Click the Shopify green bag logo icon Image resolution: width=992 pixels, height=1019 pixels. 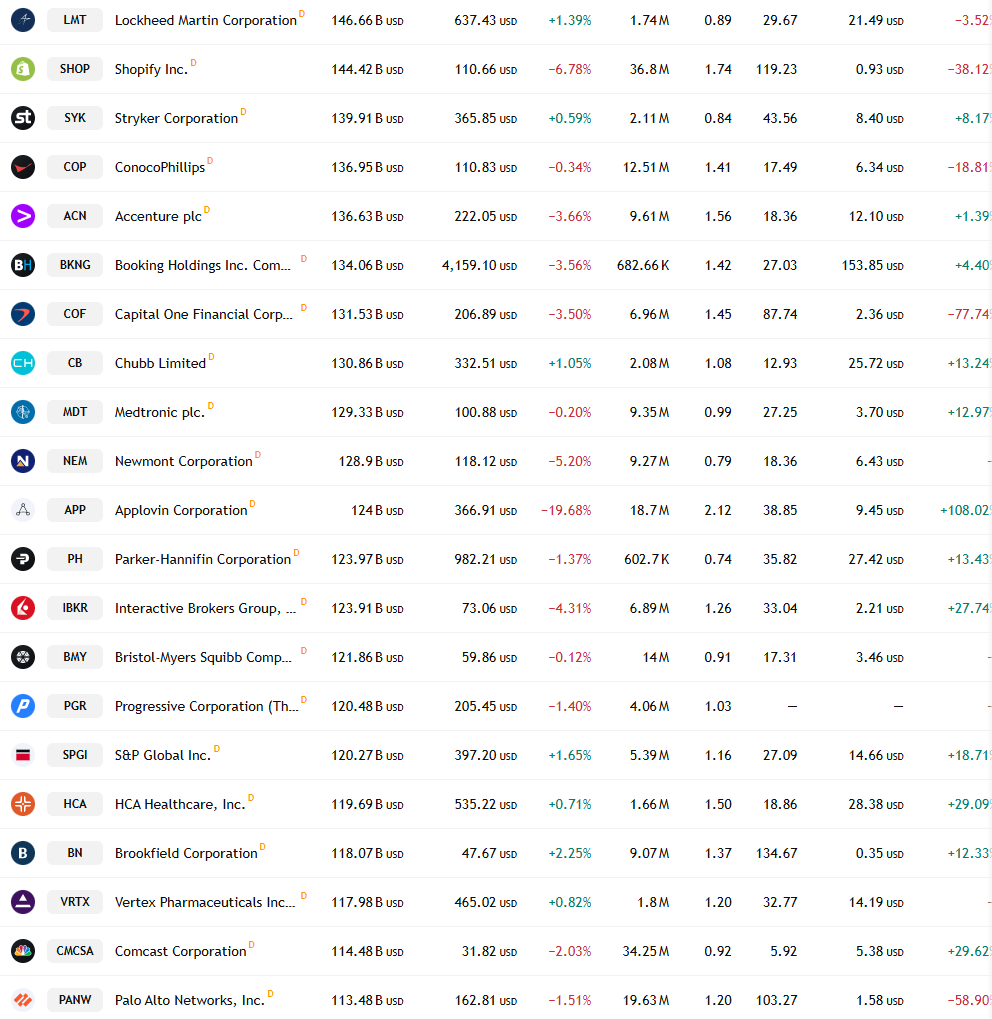(x=23, y=69)
